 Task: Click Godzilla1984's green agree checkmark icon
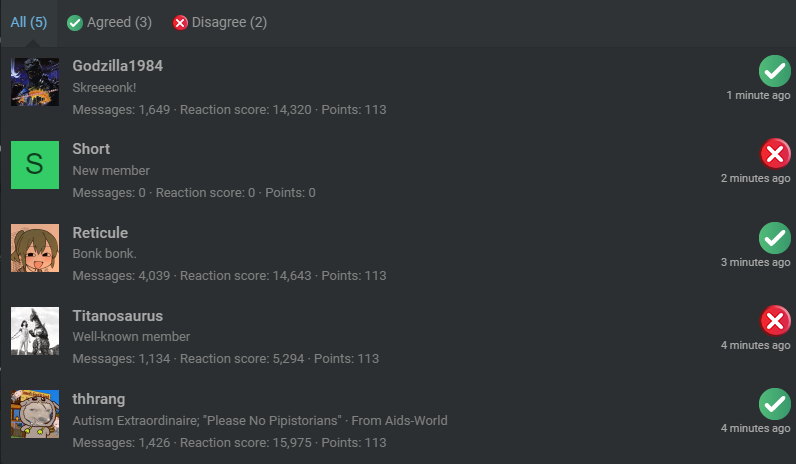(x=775, y=71)
